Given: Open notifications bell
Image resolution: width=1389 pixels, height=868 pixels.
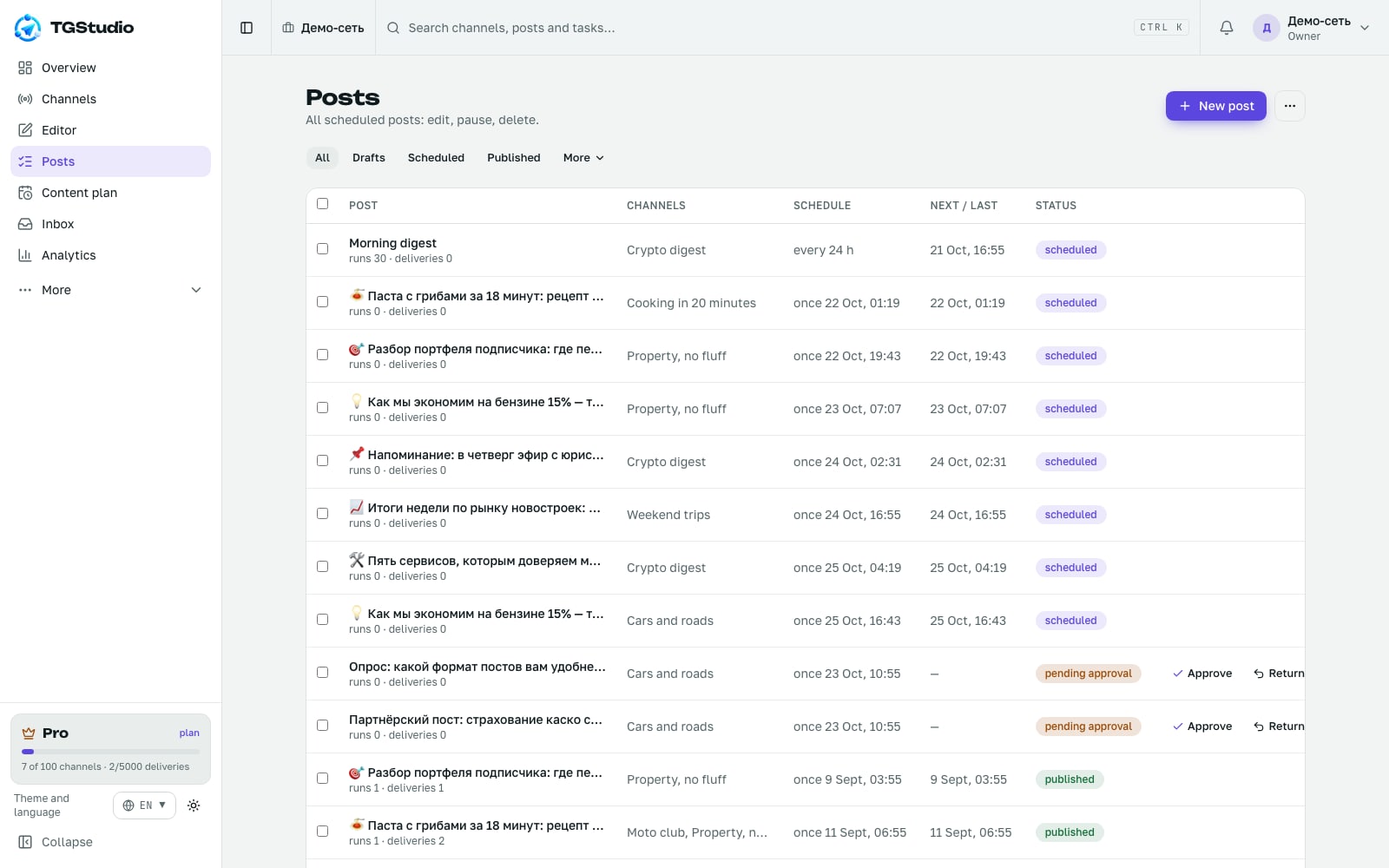Looking at the screenshot, I should (x=1227, y=28).
